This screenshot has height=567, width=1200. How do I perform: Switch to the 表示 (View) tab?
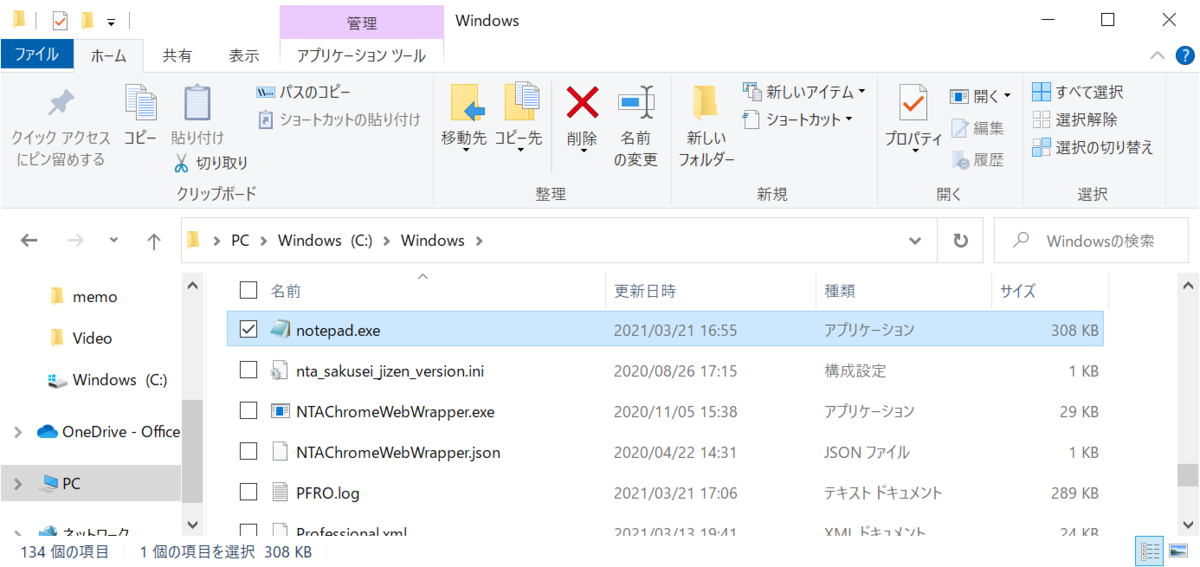coord(244,56)
